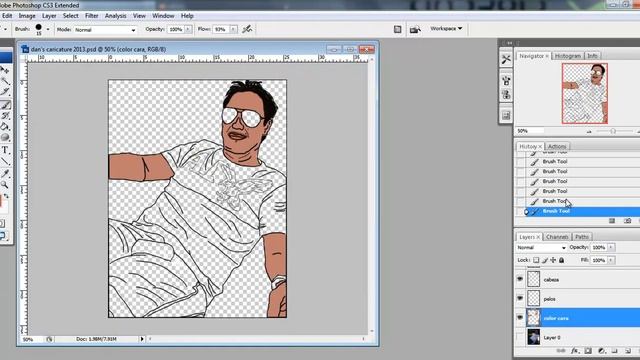
Task: Toggle lock all
Action: tap(562, 260)
